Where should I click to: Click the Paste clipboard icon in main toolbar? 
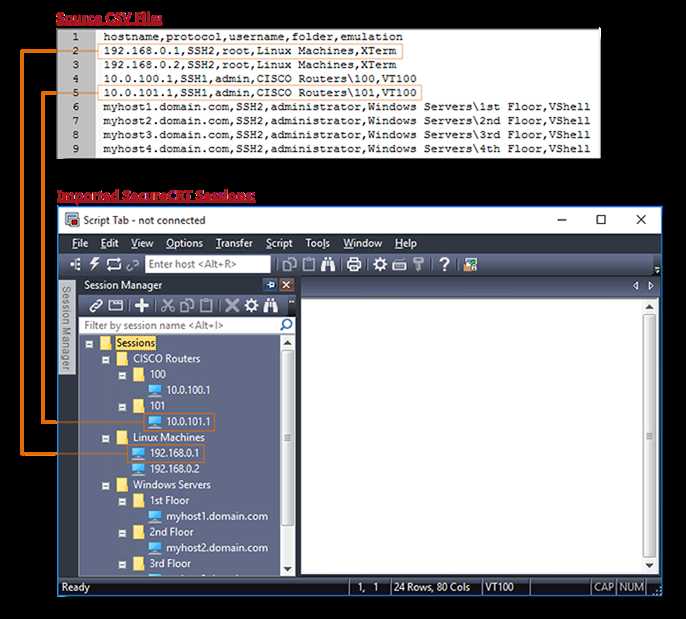coord(309,264)
